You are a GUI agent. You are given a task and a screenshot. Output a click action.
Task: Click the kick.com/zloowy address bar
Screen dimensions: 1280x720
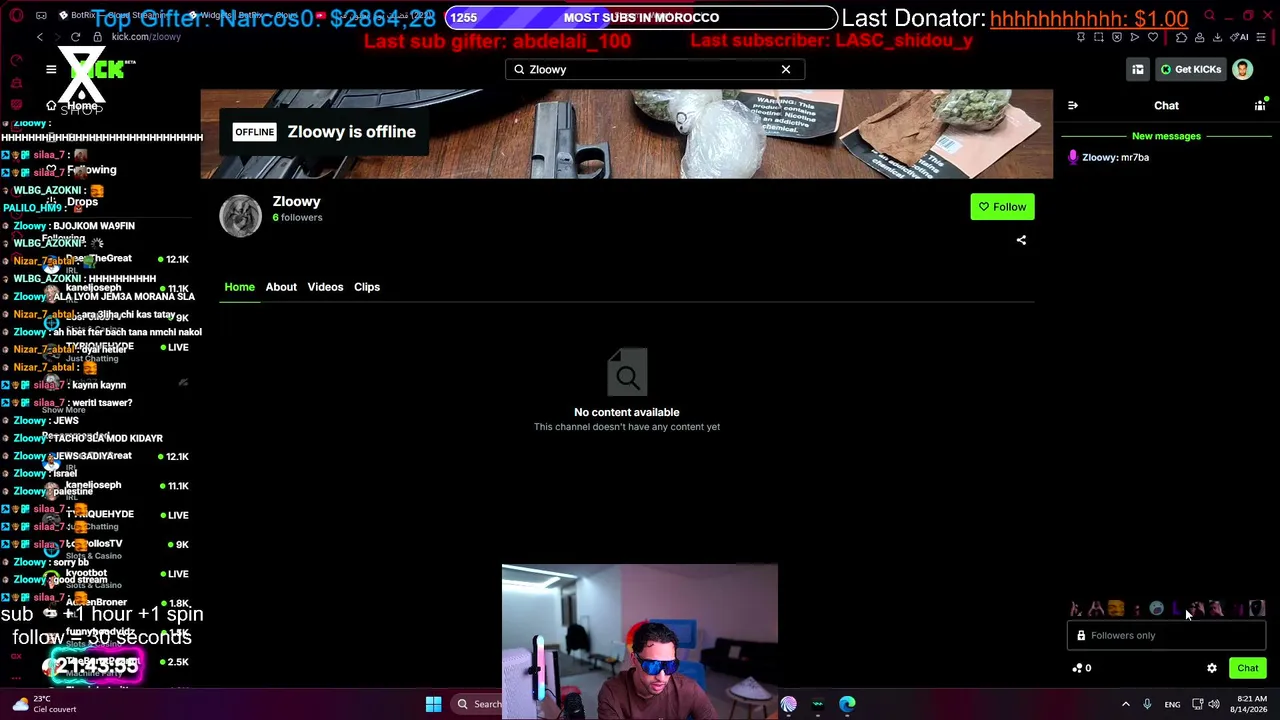[x=146, y=37]
